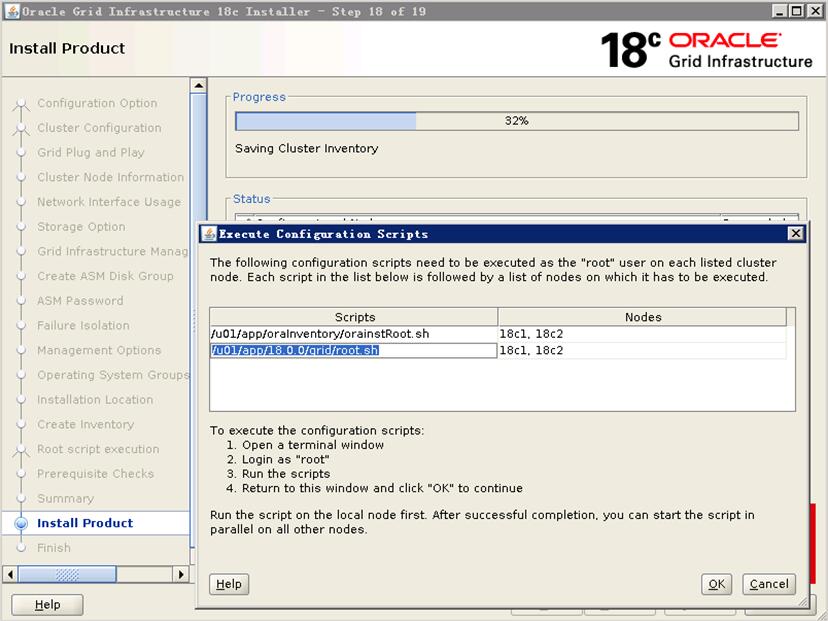
Task: Click the sidebar vertical scrollbar thumb
Action: [x=198, y=321]
